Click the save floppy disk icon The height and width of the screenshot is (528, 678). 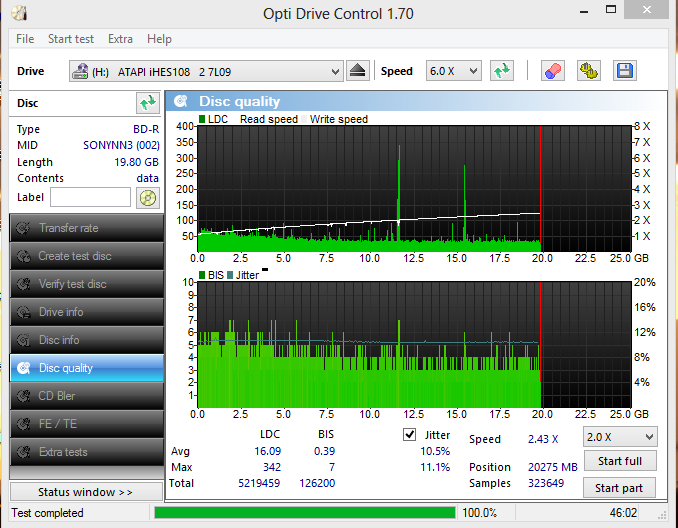(x=624, y=71)
